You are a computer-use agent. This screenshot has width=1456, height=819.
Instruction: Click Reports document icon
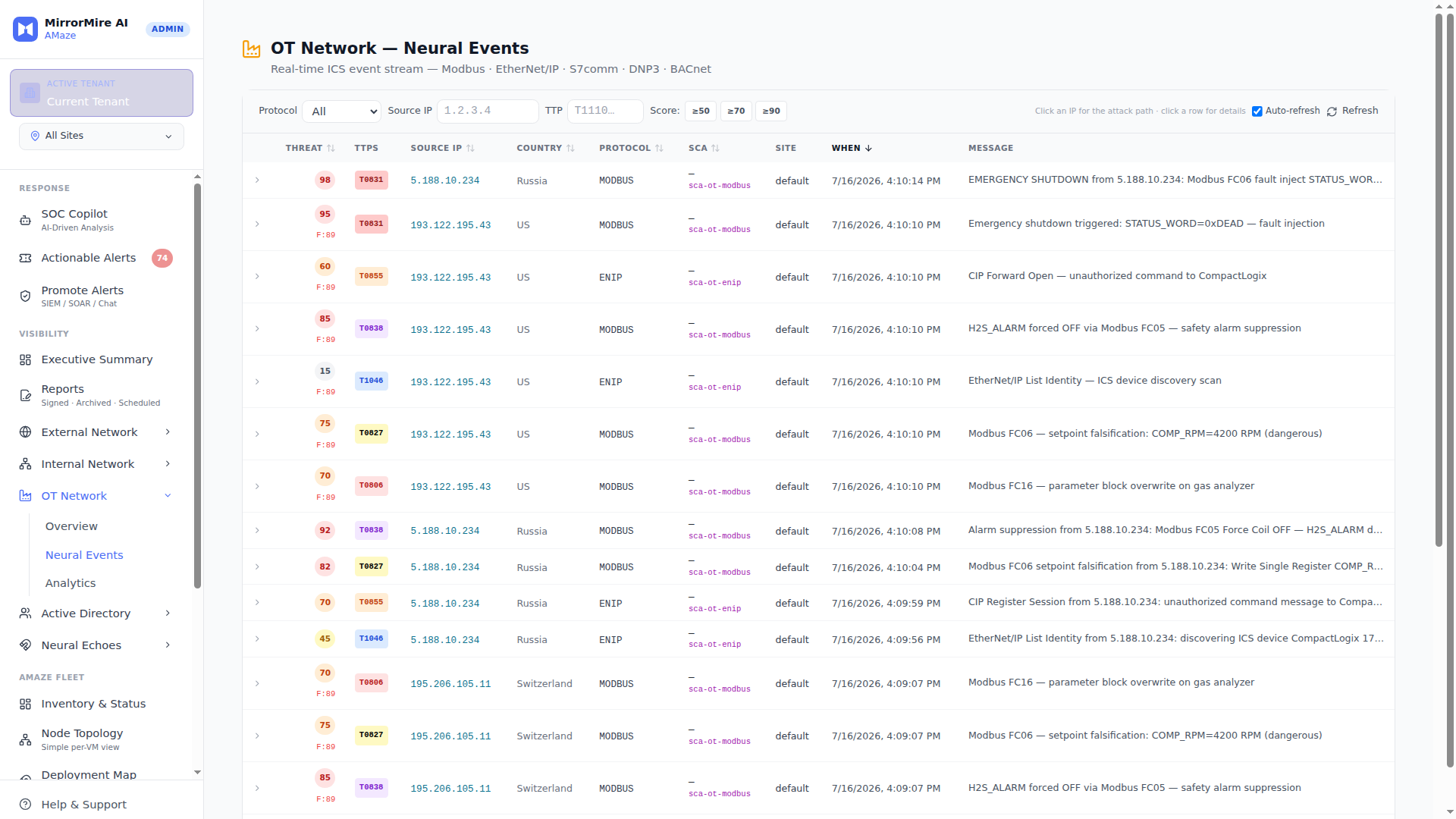25,395
